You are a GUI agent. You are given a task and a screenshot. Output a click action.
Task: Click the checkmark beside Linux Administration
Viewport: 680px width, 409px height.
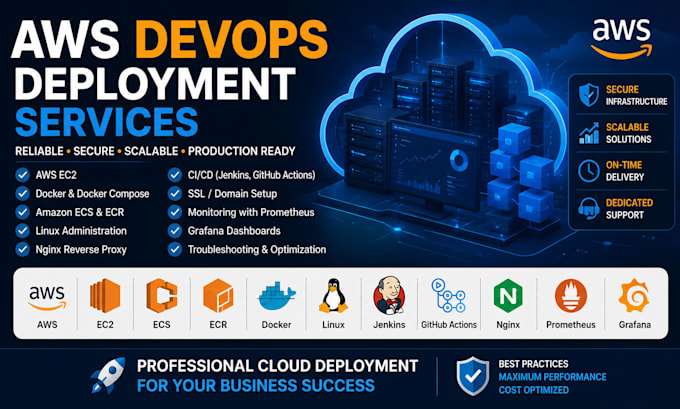click(x=22, y=231)
